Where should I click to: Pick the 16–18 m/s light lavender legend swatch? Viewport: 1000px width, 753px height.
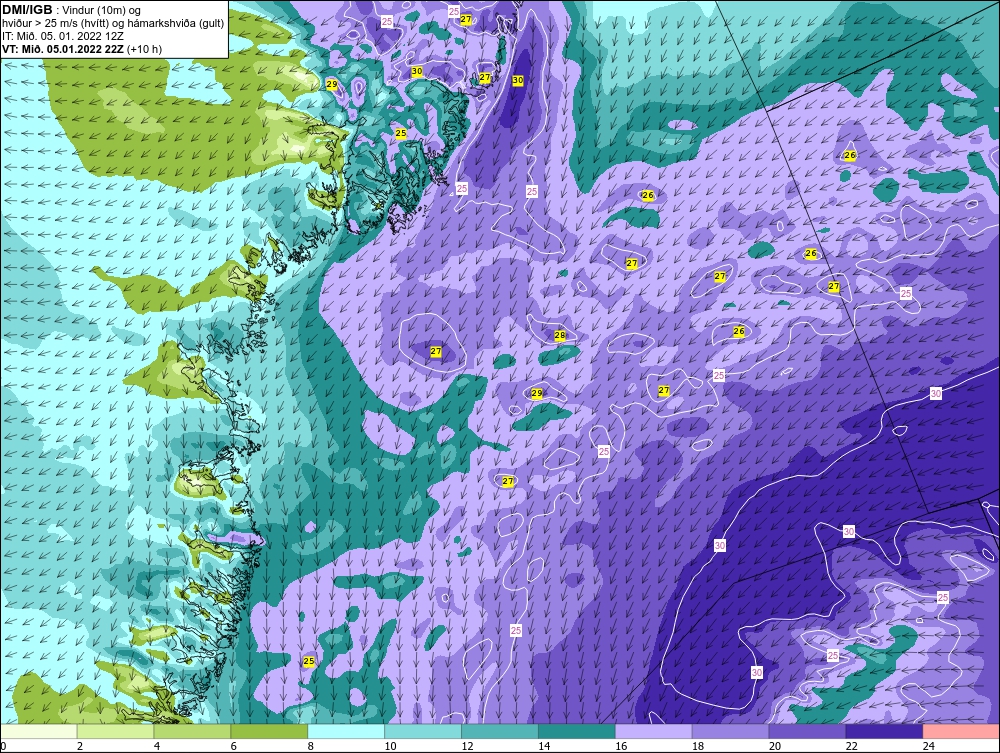(x=654, y=731)
